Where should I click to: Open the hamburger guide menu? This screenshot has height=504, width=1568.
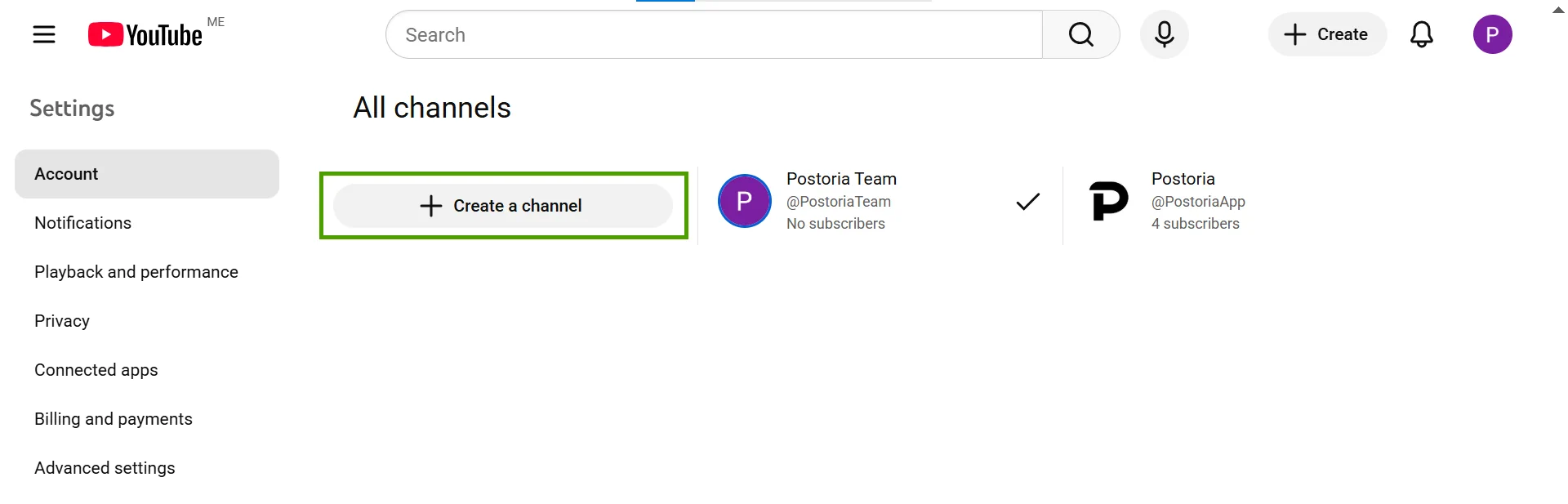(44, 34)
